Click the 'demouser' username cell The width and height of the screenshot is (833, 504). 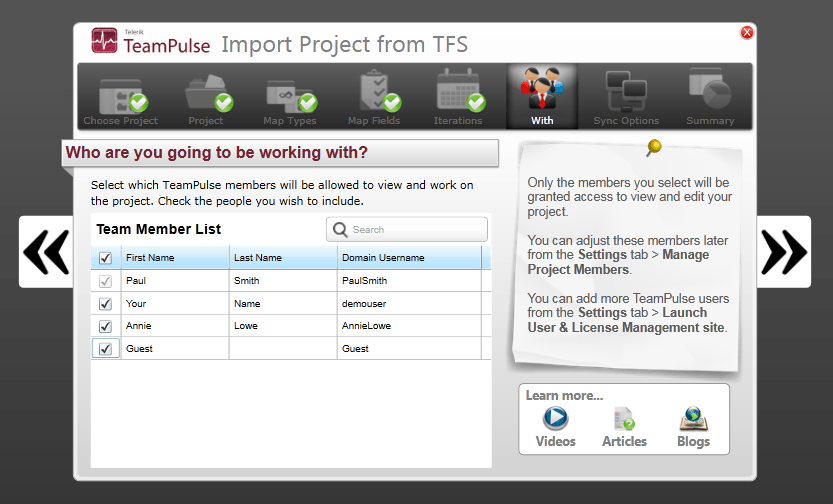point(409,303)
